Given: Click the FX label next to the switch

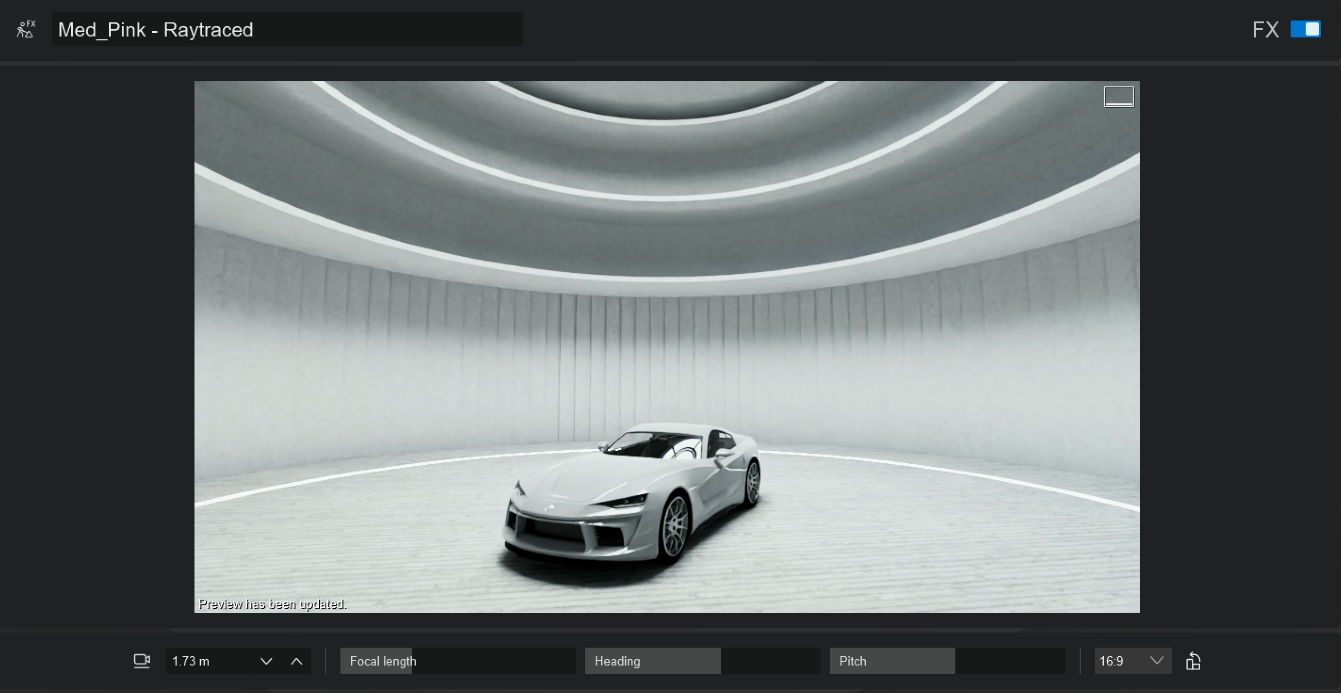Looking at the screenshot, I should [1265, 30].
